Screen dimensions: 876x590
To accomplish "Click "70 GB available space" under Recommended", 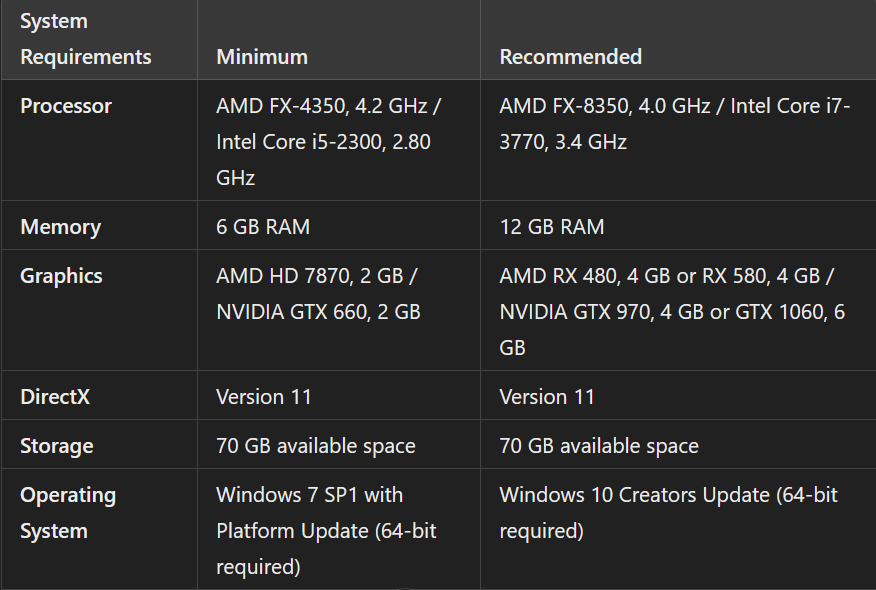I will coord(599,446).
